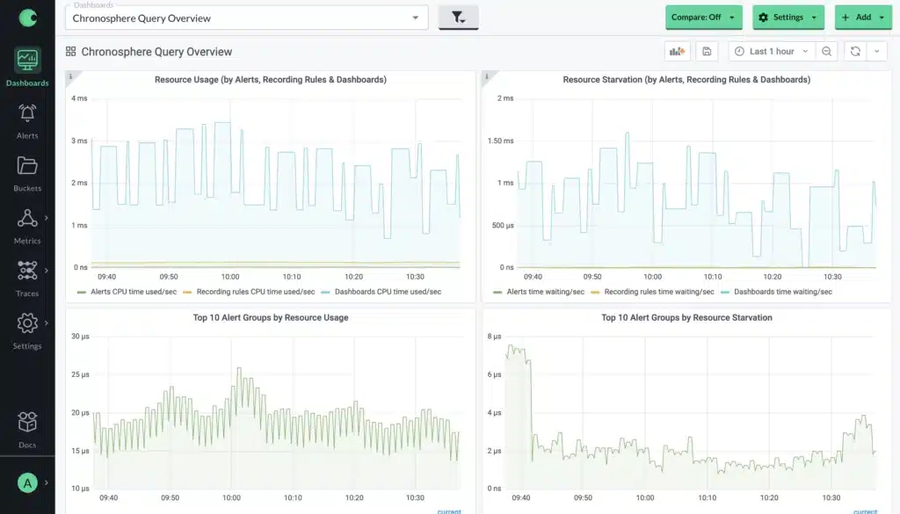
Task: Go to Dashboards in the sidebar
Action: [27, 67]
